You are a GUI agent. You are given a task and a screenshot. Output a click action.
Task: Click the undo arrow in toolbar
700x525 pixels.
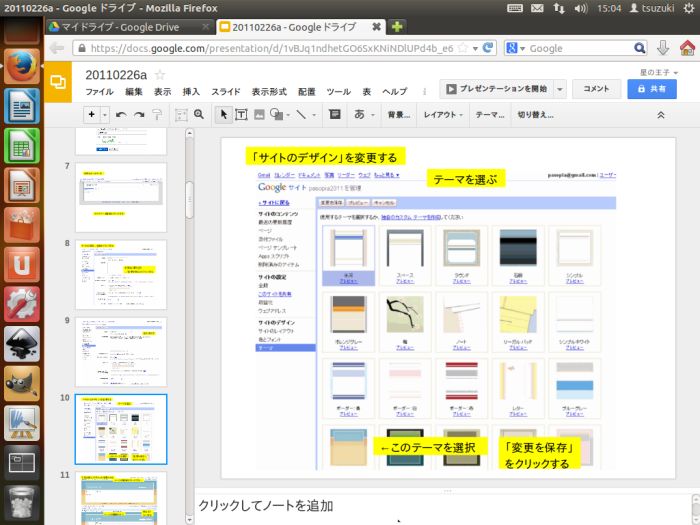[x=121, y=115]
